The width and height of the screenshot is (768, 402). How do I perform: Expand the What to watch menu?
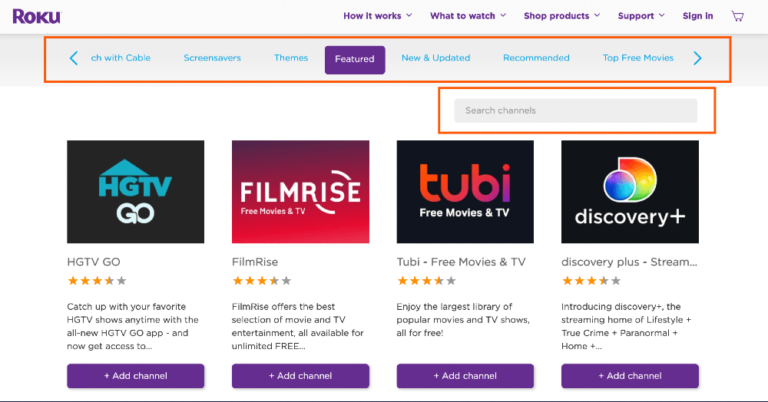[468, 16]
